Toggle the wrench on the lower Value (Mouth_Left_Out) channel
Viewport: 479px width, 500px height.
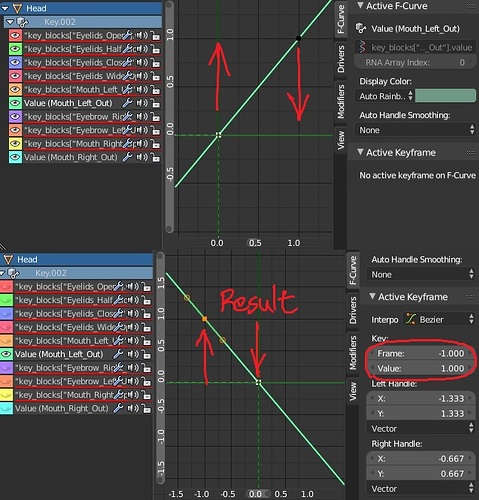[x=118, y=354]
